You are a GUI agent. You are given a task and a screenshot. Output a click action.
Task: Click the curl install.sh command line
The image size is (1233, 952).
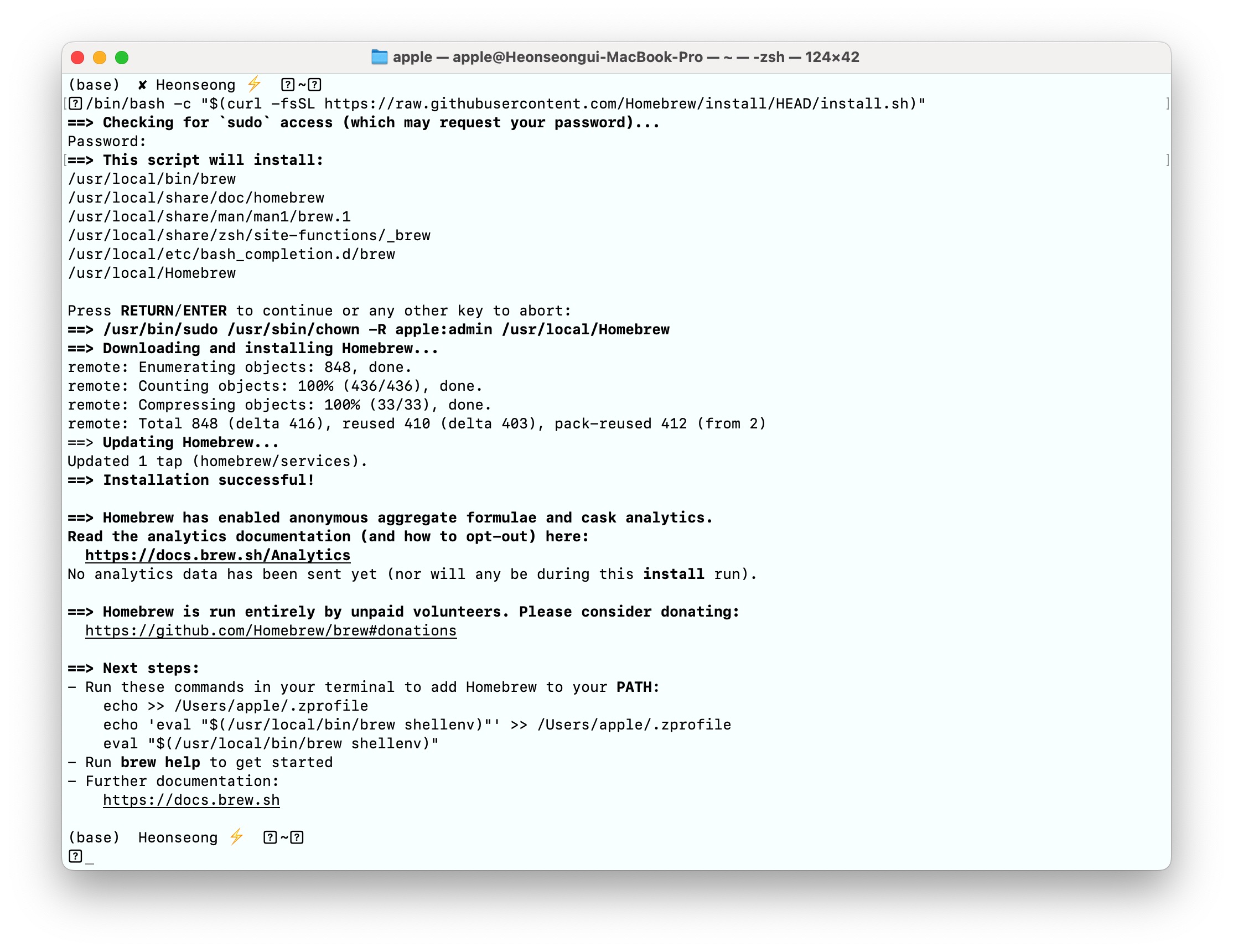505,104
